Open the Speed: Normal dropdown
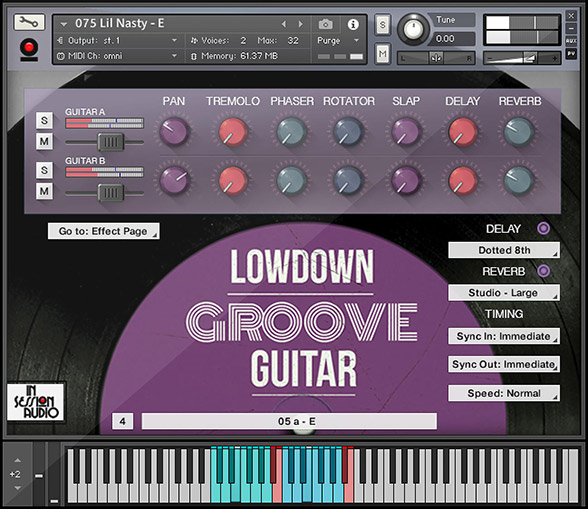 pyautogui.click(x=504, y=393)
